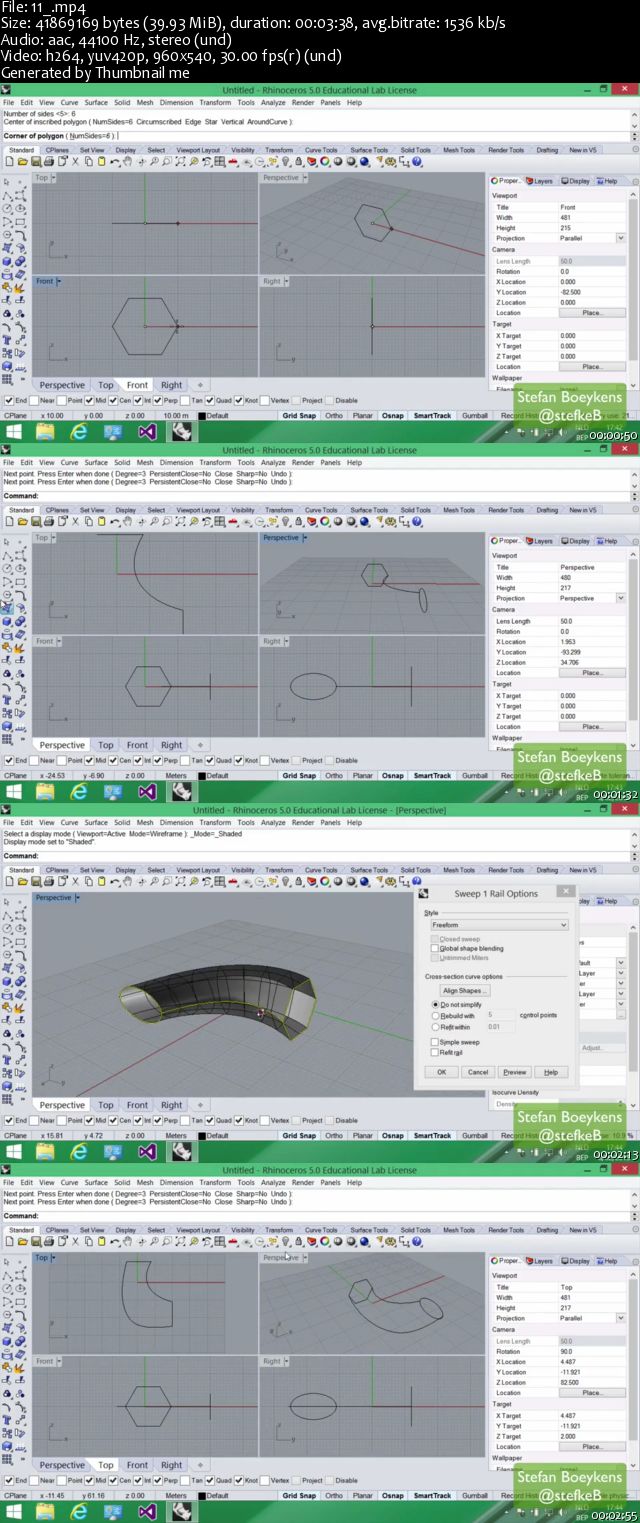Click the Camera Place... button in the 00:00:50 frame
The width and height of the screenshot is (640, 1523).
click(x=592, y=313)
